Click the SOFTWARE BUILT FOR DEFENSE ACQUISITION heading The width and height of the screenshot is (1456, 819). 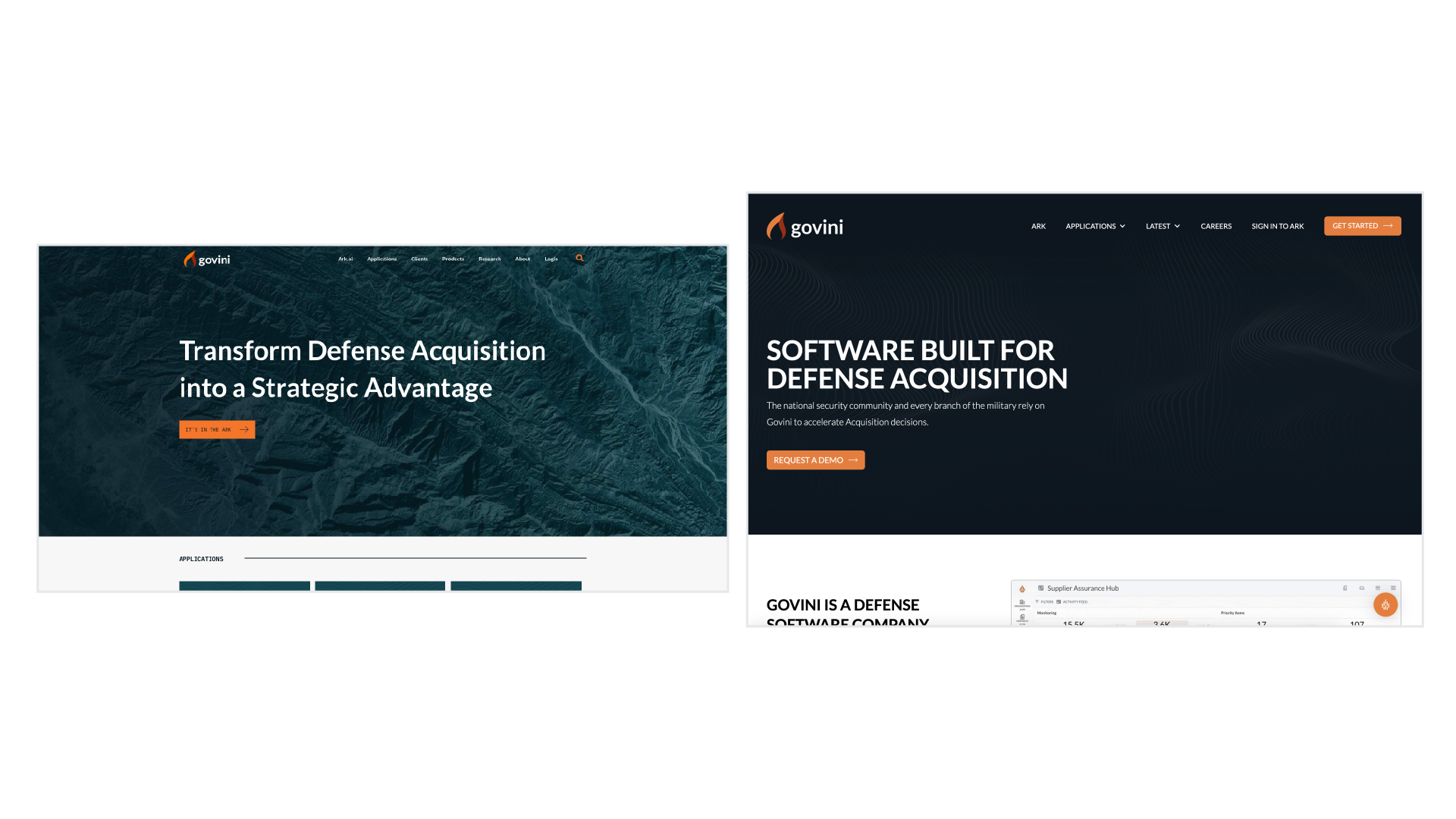coord(917,364)
